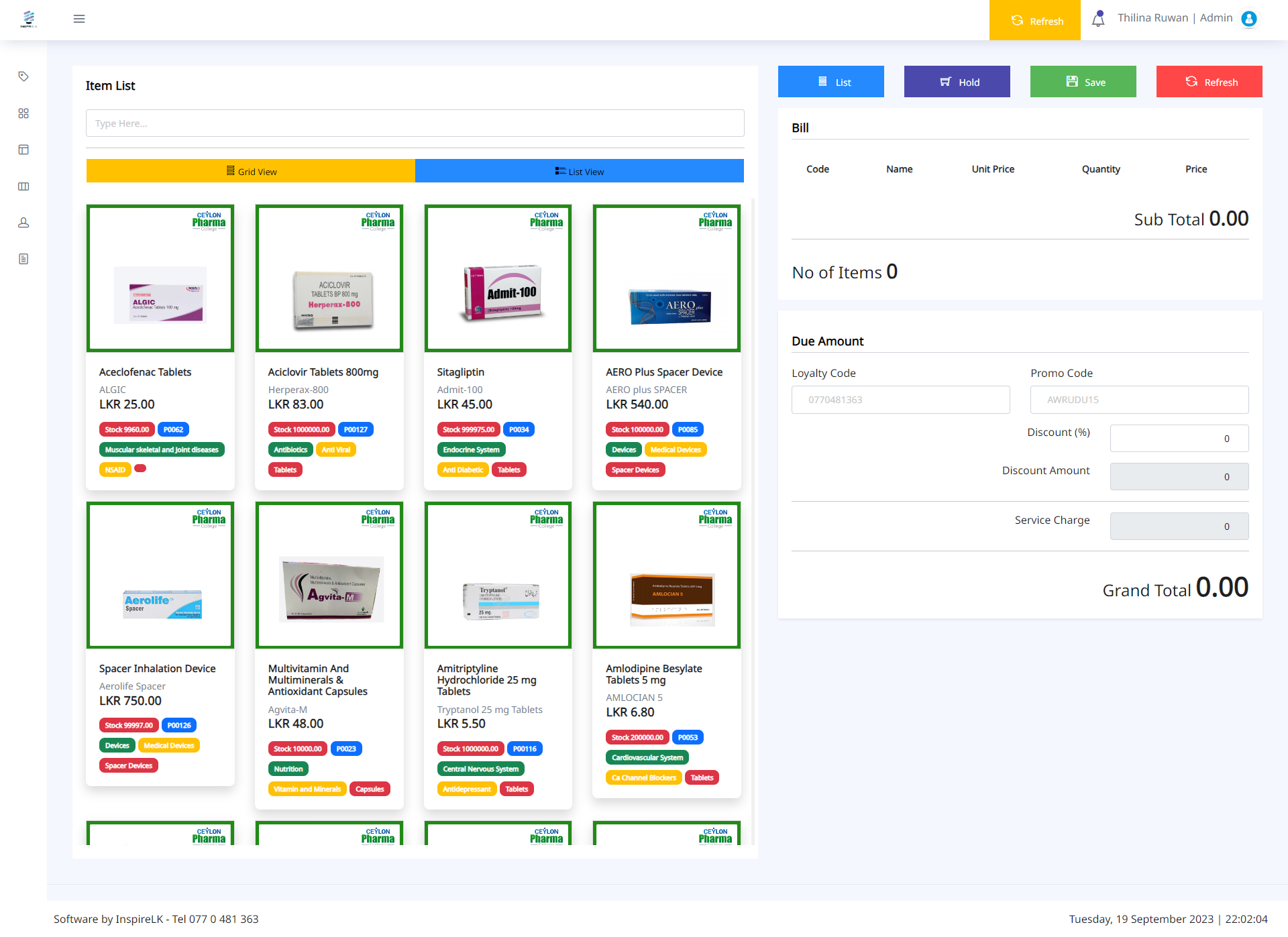Switch to List View tab
1288x937 pixels.
[x=580, y=171]
